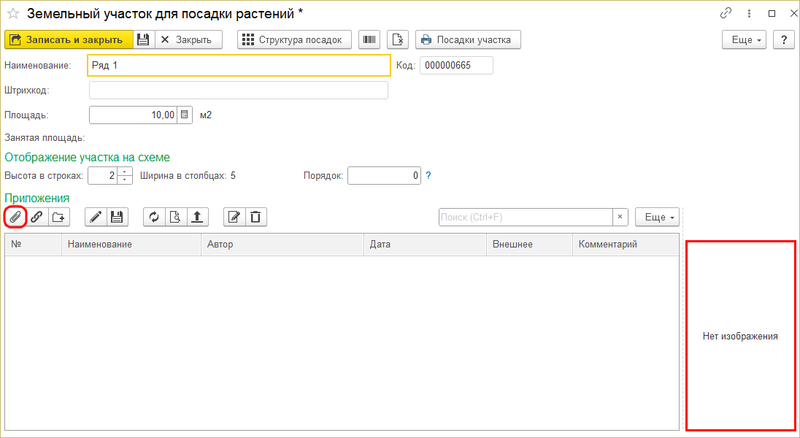Open the top Еще dropdown menu
The height and width of the screenshot is (438, 800).
point(744,40)
